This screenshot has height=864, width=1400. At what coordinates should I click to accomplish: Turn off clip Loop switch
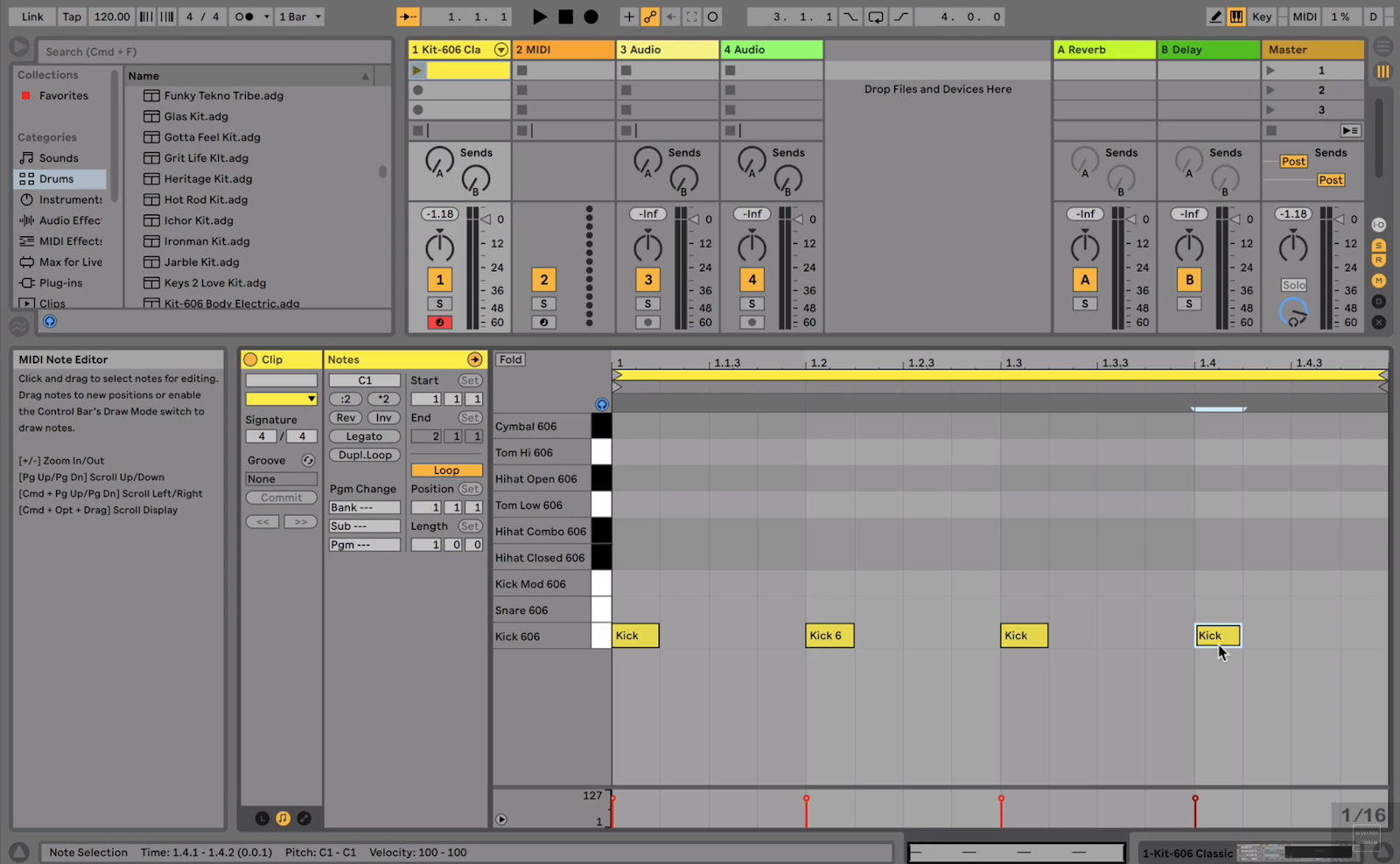[x=446, y=470]
